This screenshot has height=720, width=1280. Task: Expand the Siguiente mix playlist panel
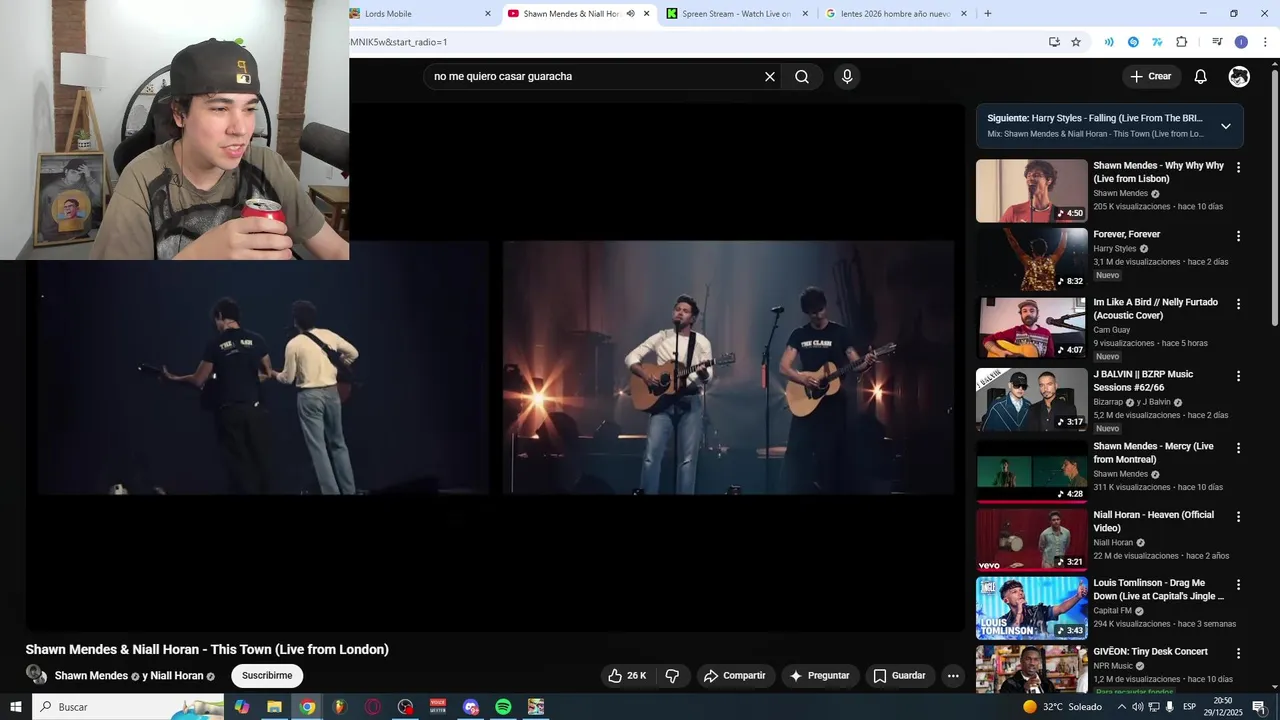[1226, 126]
